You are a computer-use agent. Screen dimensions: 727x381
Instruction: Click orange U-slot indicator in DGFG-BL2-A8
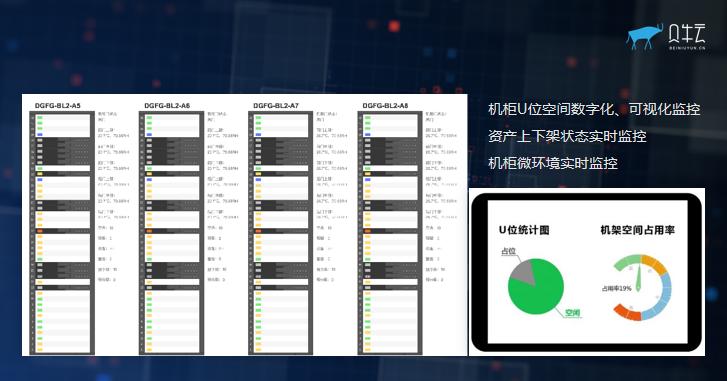368,231
